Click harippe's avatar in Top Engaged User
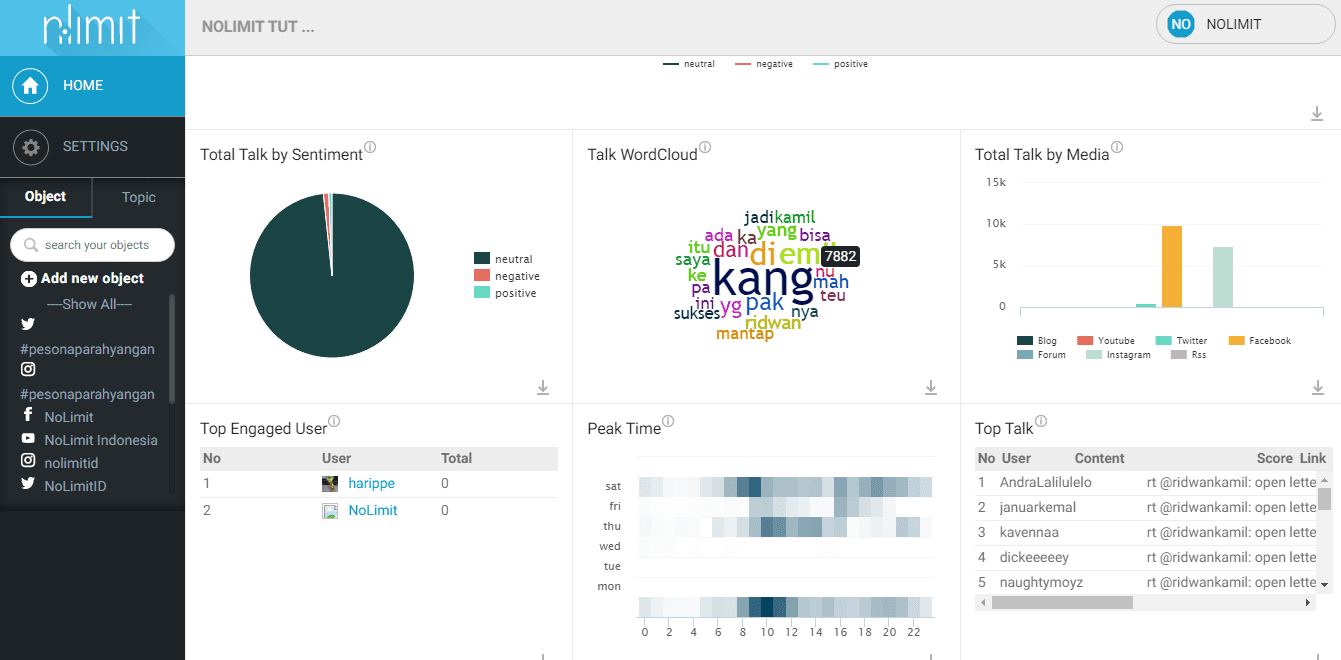The height and width of the screenshot is (660, 1341). tap(330, 484)
